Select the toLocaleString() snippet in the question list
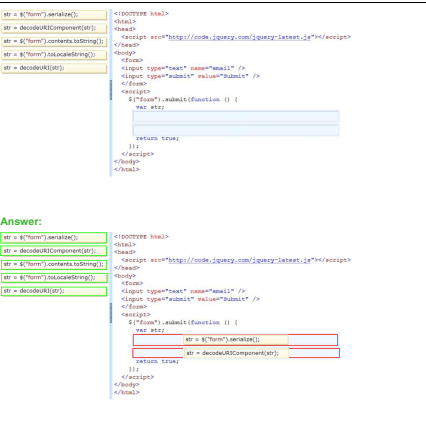The width and height of the screenshot is (426, 425). point(54,55)
